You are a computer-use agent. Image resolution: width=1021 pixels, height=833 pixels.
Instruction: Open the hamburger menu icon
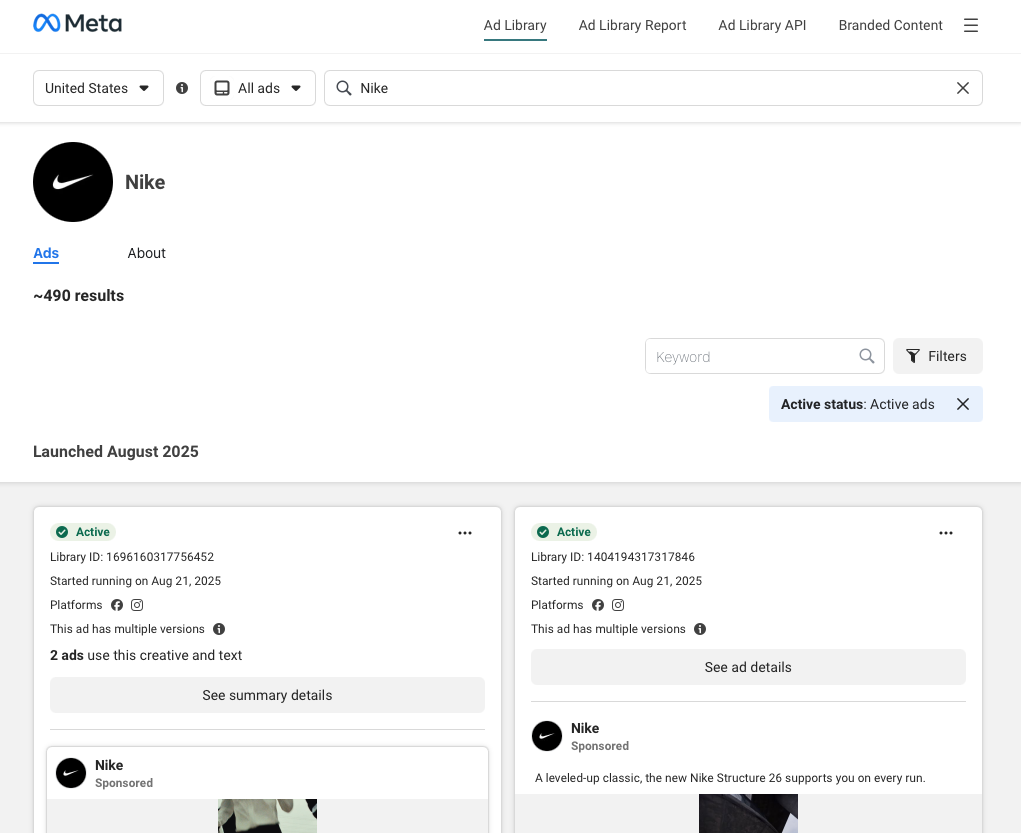pyautogui.click(x=970, y=25)
